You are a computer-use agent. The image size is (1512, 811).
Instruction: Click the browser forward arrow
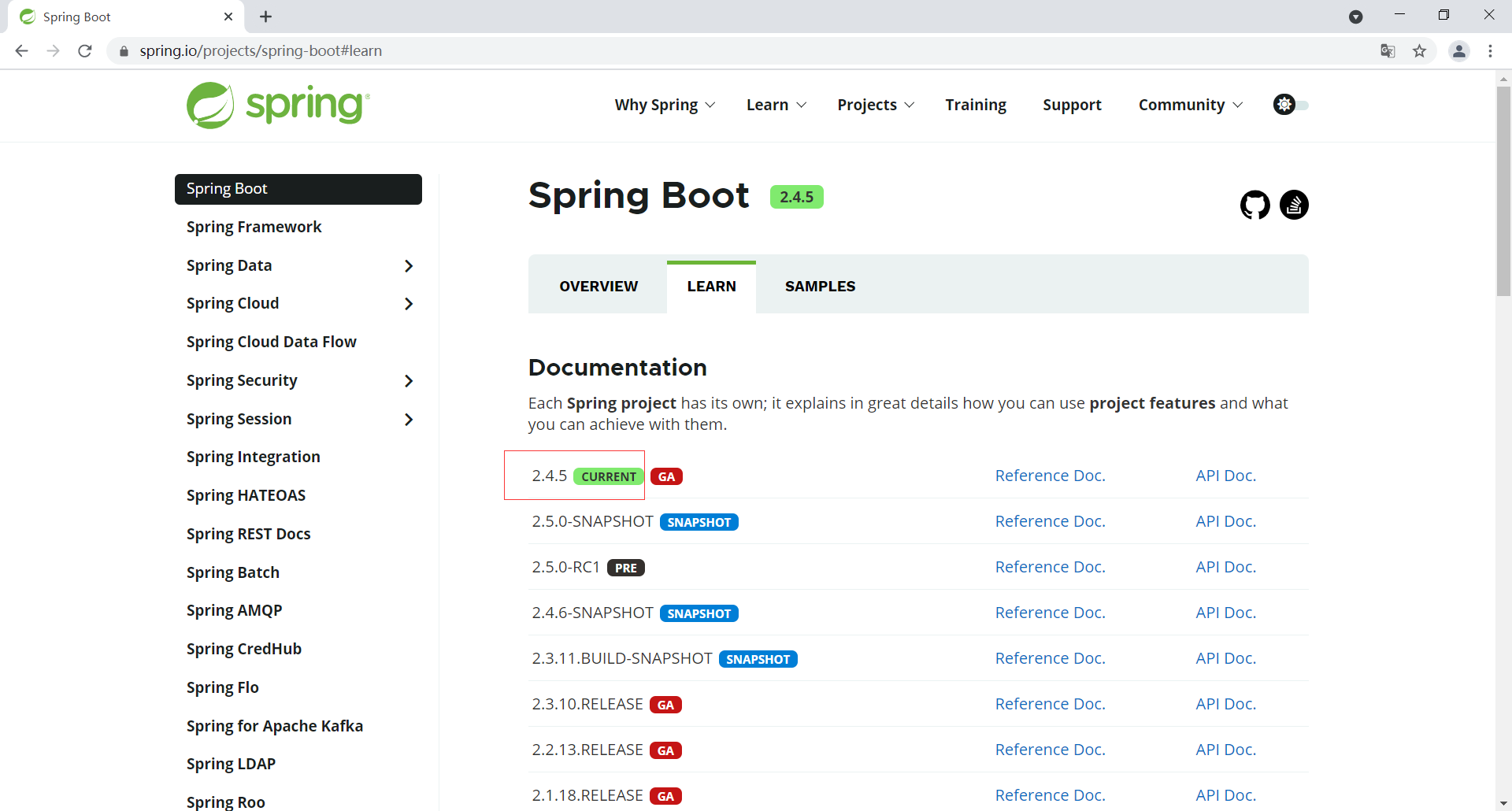(54, 51)
